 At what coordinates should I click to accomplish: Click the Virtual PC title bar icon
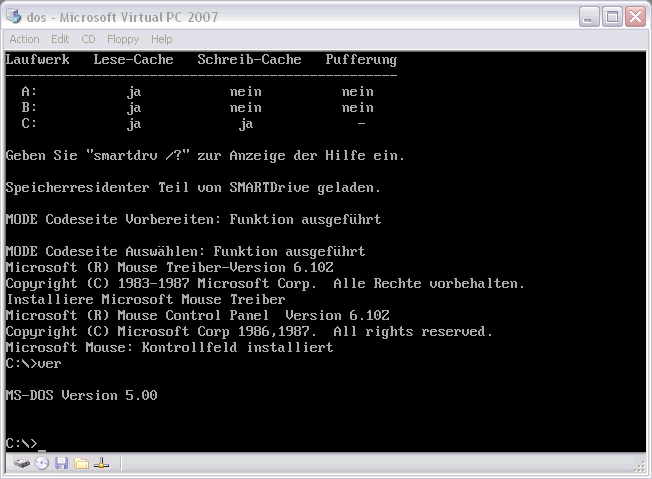13,16
